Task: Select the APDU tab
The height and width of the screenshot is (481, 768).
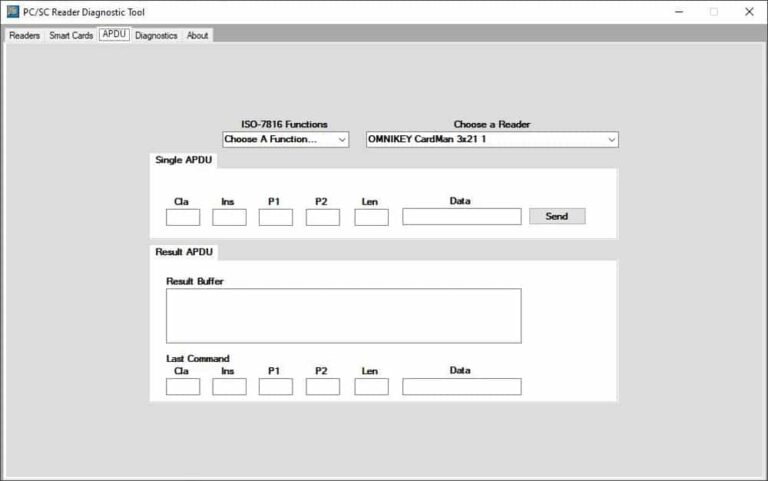Action: [x=114, y=34]
